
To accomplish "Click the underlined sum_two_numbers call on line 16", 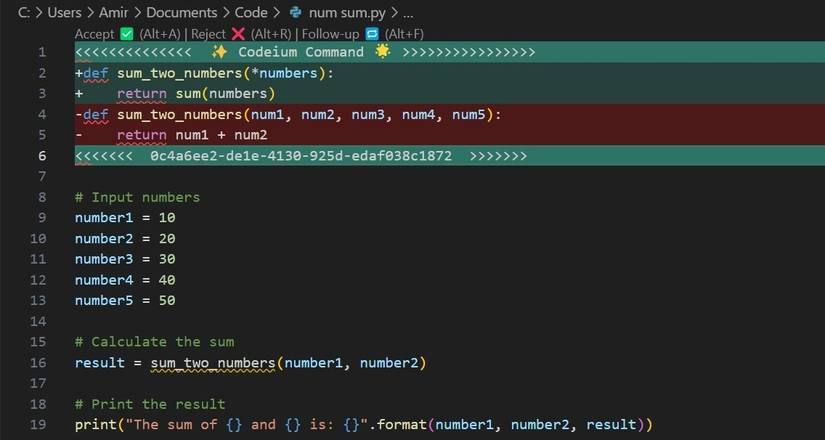I will (x=213, y=363).
